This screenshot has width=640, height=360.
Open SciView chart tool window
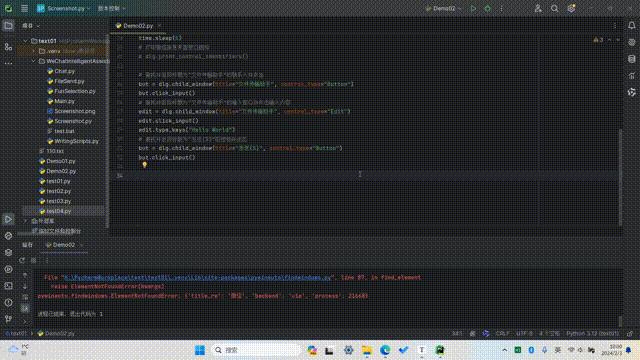631,76
